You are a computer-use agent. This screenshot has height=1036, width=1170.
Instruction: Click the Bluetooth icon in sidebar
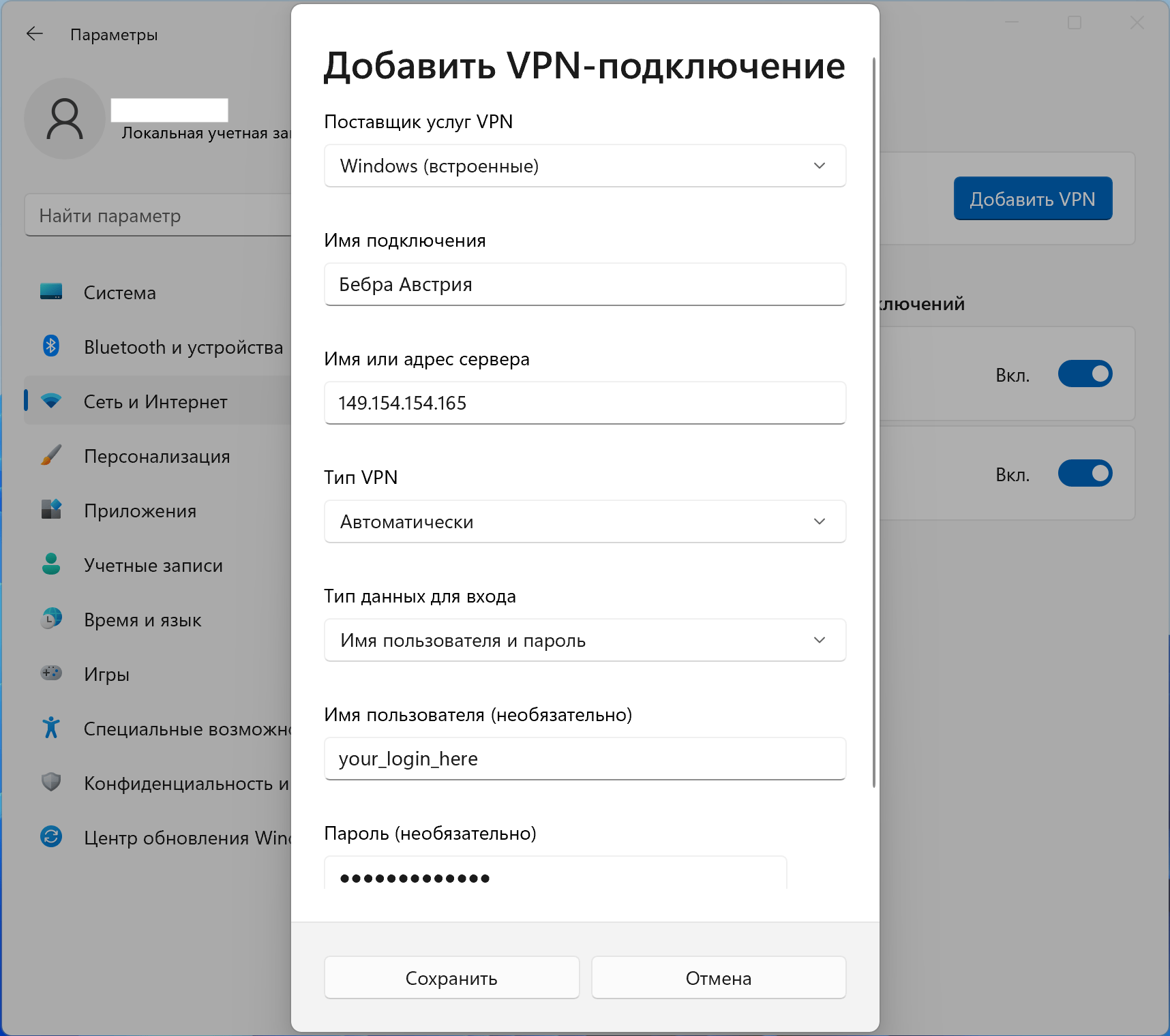[x=51, y=346]
